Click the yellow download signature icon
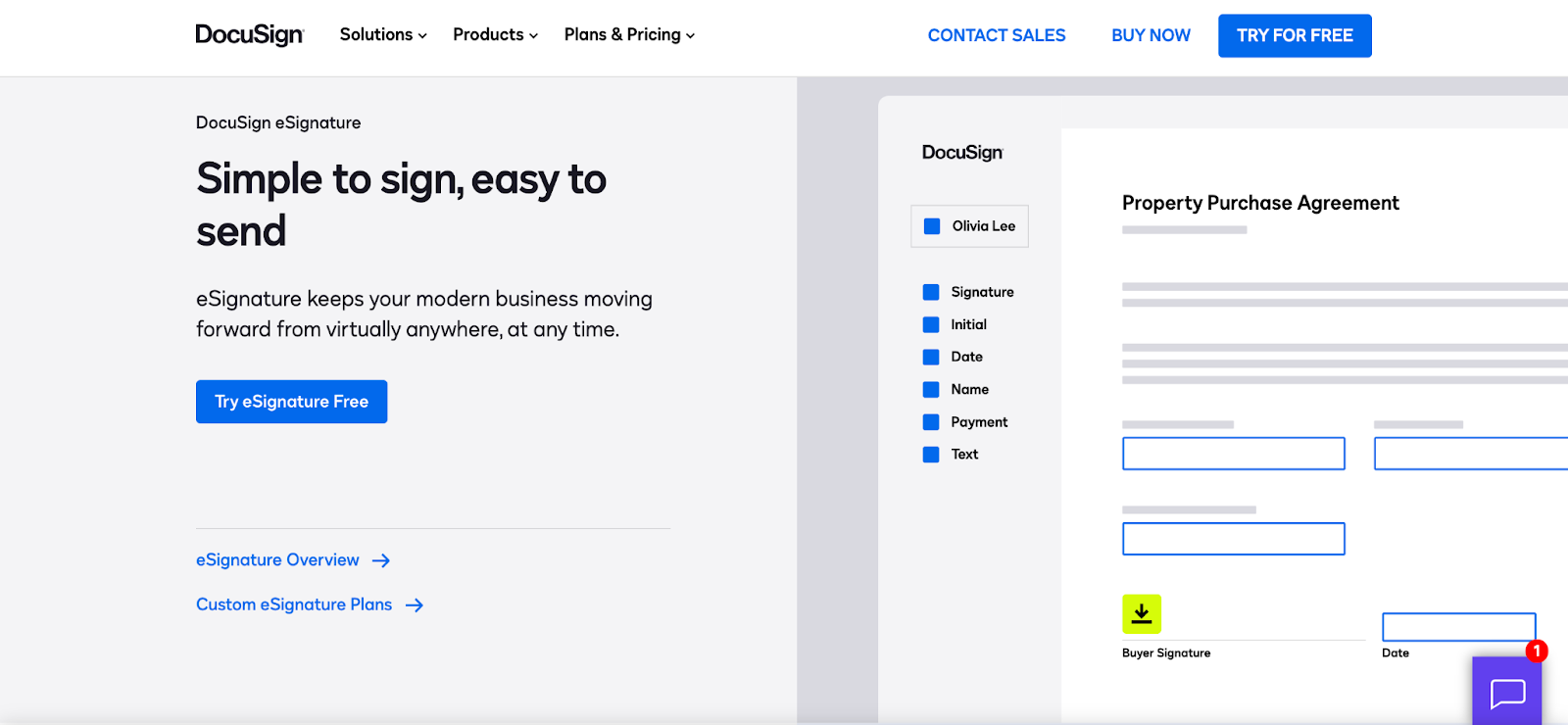 coord(1142,614)
